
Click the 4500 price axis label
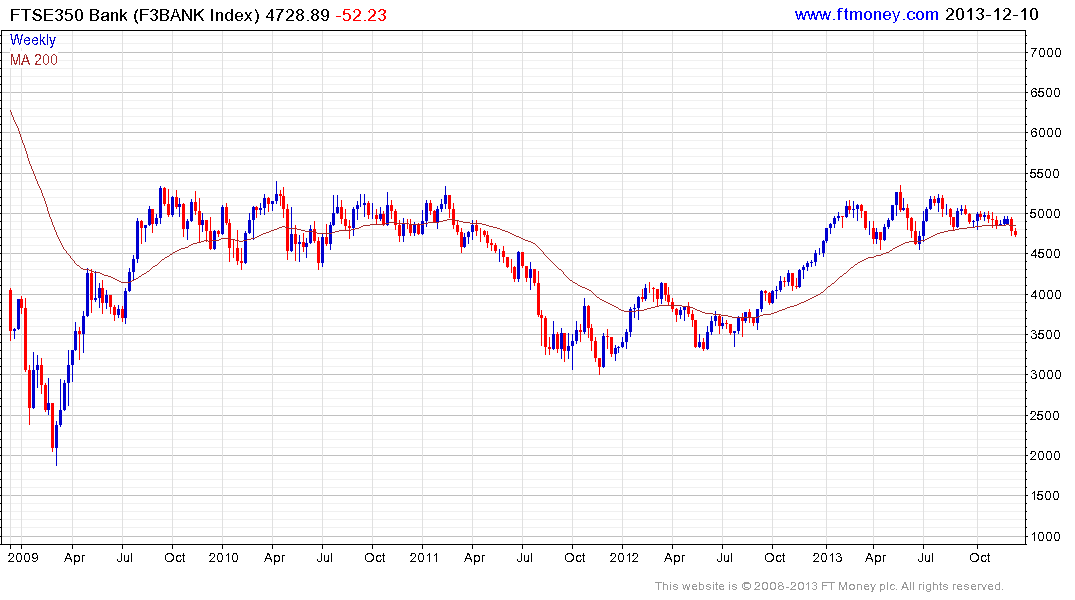point(1046,254)
